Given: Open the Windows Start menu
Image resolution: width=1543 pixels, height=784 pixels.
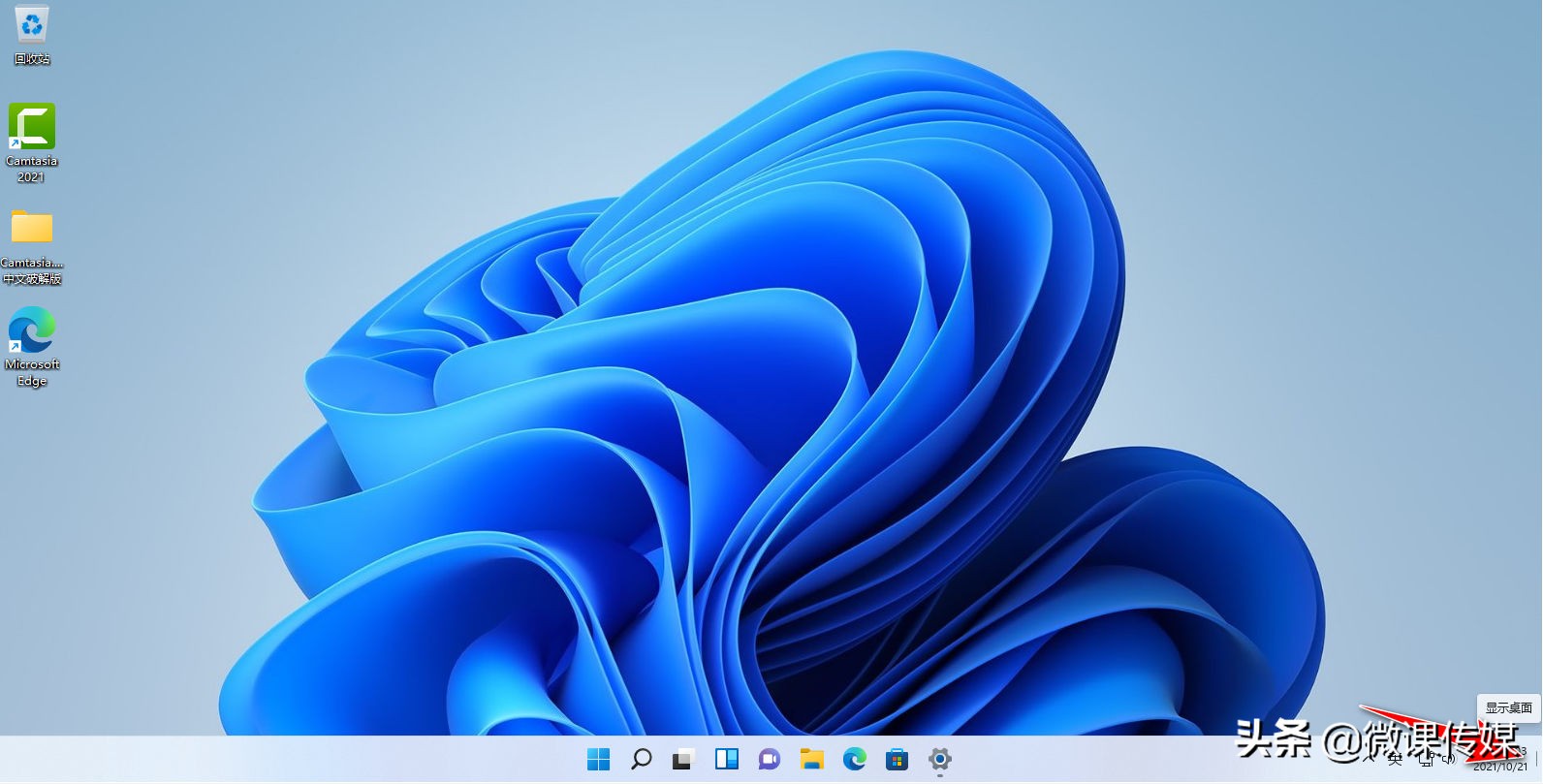Looking at the screenshot, I should pyautogui.click(x=599, y=760).
